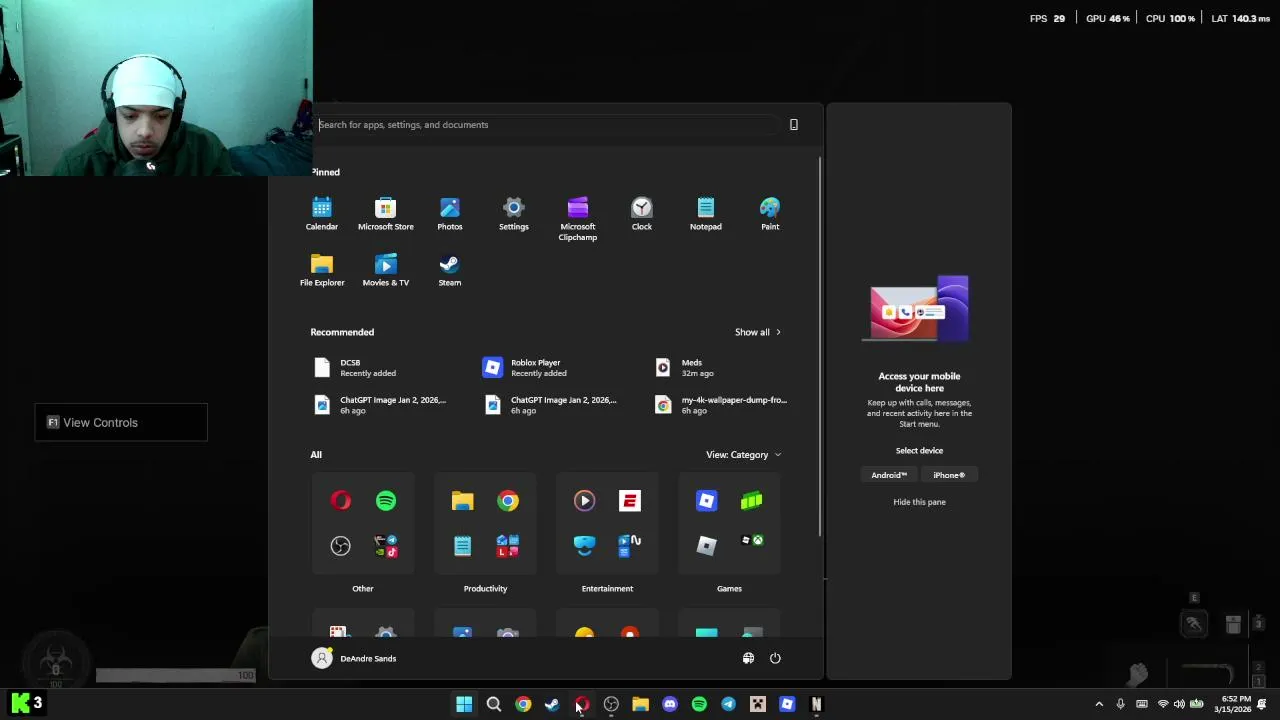Open Search from the taskbar
The height and width of the screenshot is (720, 1280).
point(493,704)
